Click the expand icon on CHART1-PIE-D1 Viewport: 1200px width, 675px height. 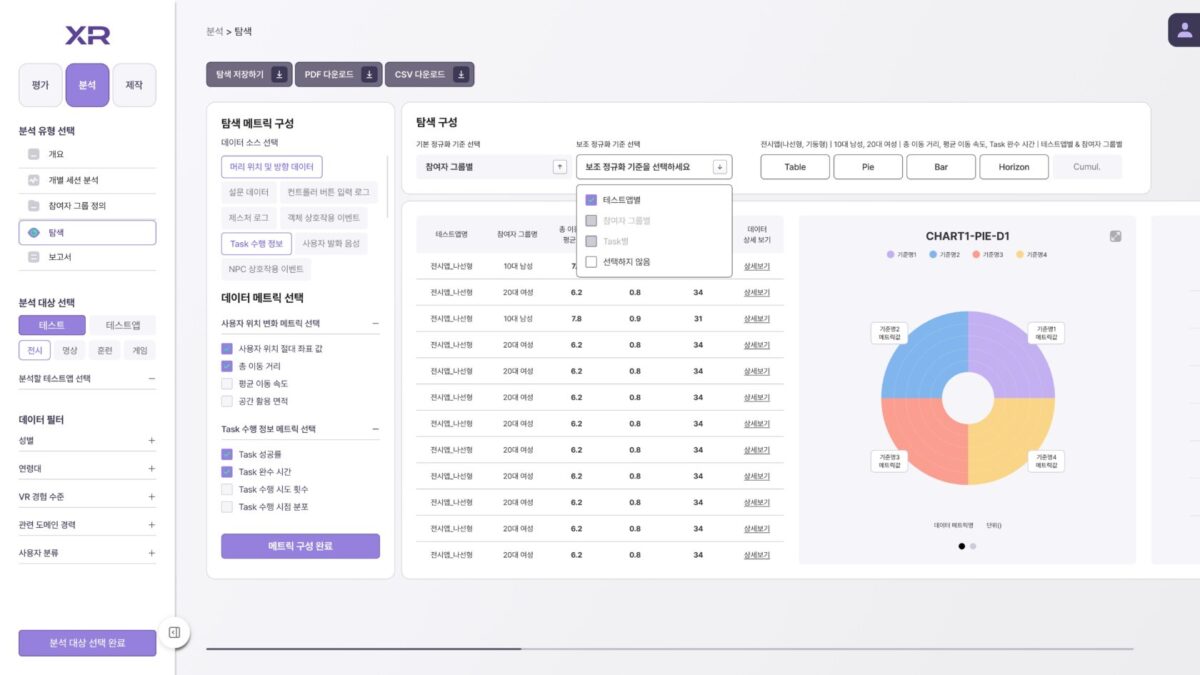1115,236
